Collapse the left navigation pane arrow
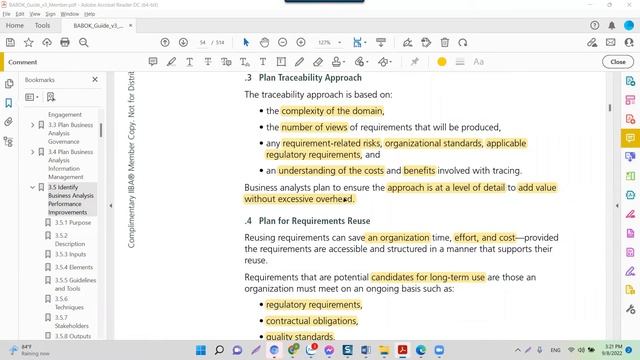This screenshot has width=640, height=360. (111, 206)
